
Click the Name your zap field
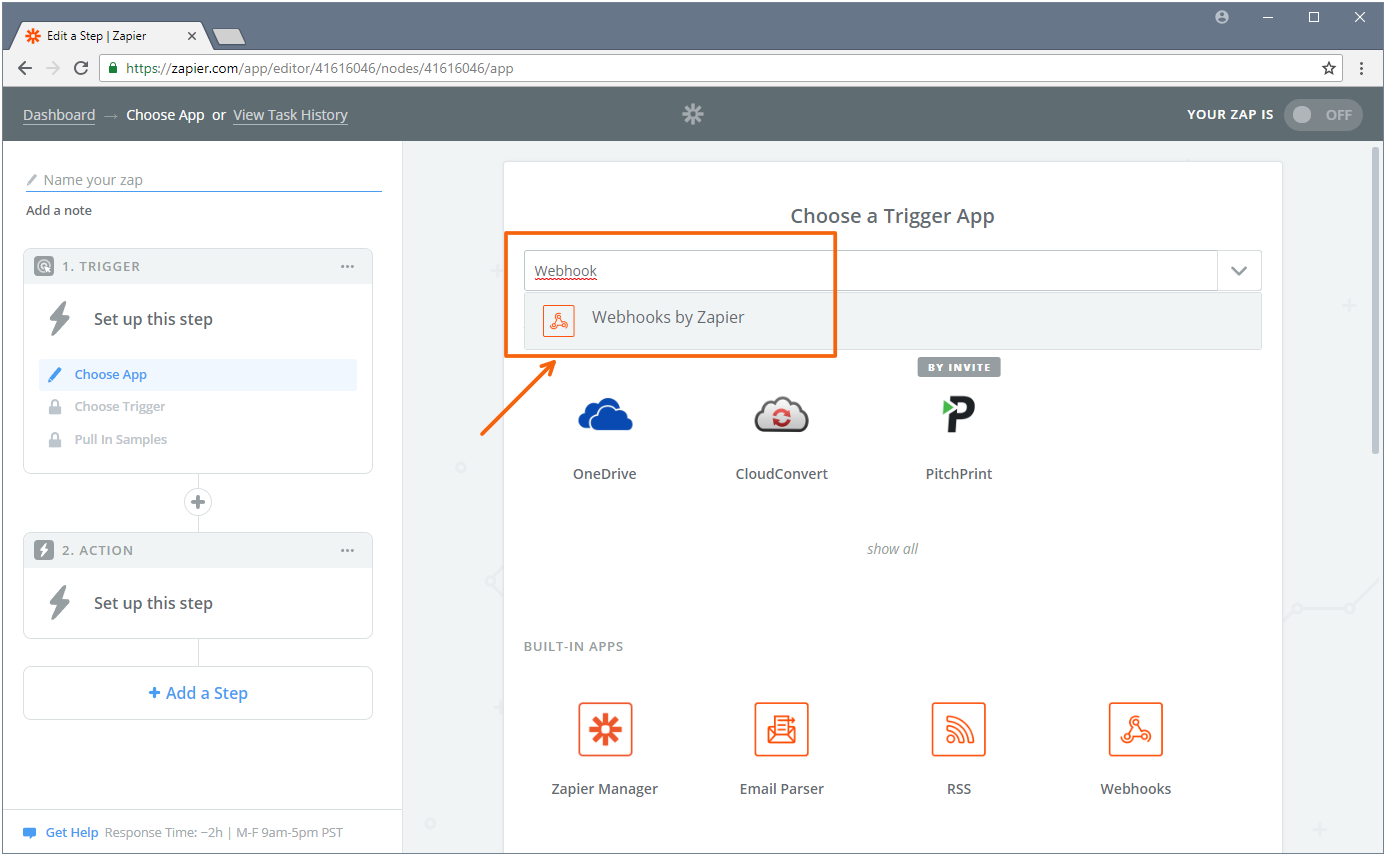pyautogui.click(x=204, y=180)
